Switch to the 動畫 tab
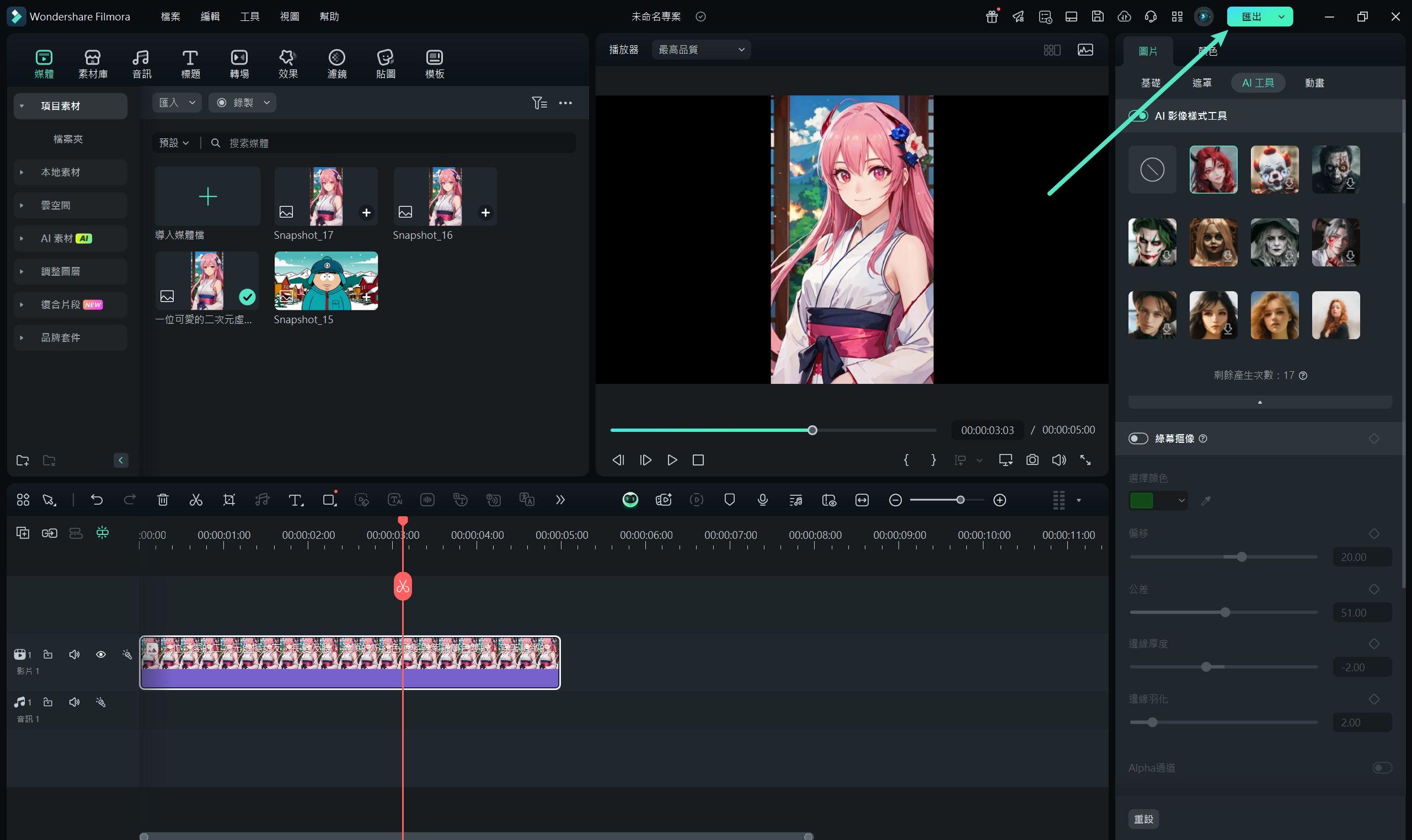Image resolution: width=1412 pixels, height=840 pixels. click(x=1315, y=83)
